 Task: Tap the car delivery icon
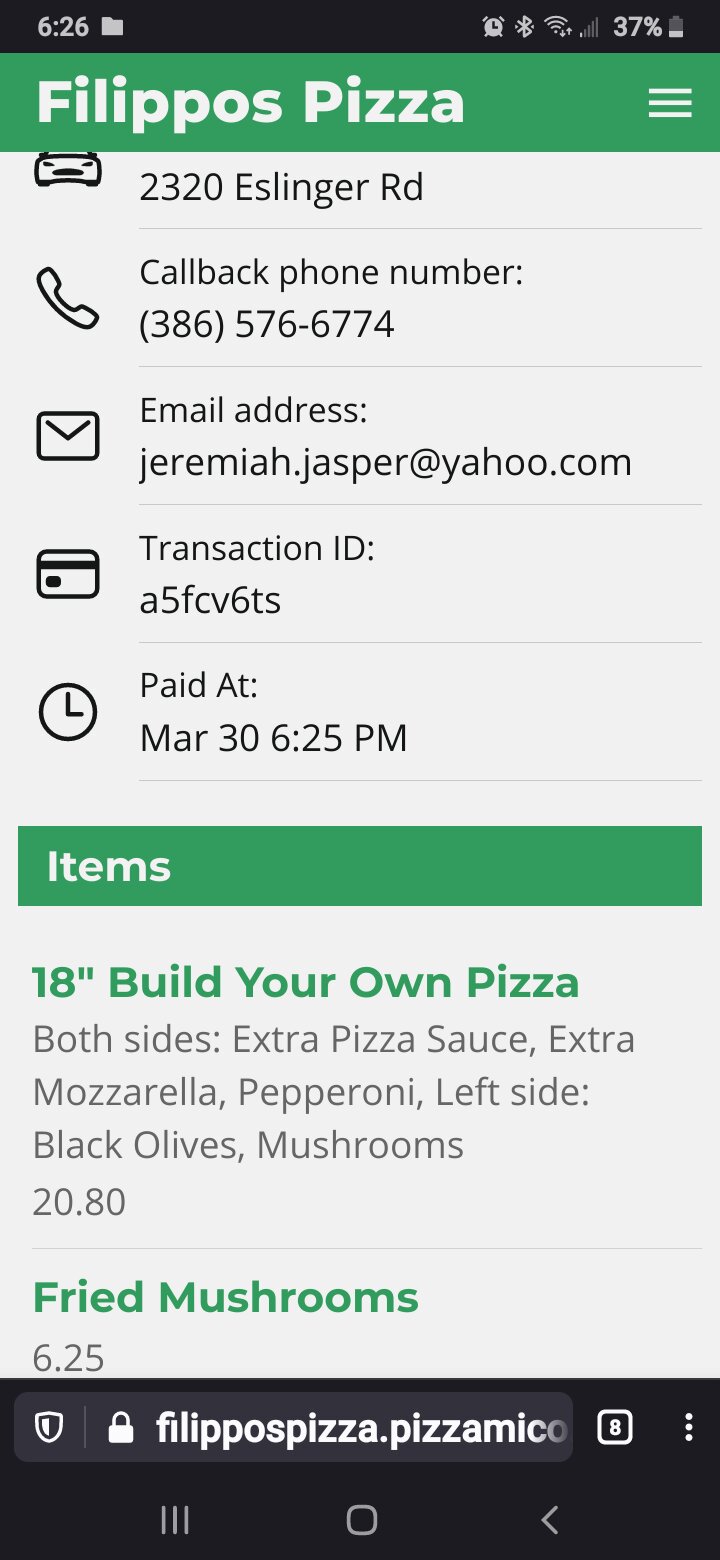coord(68,170)
